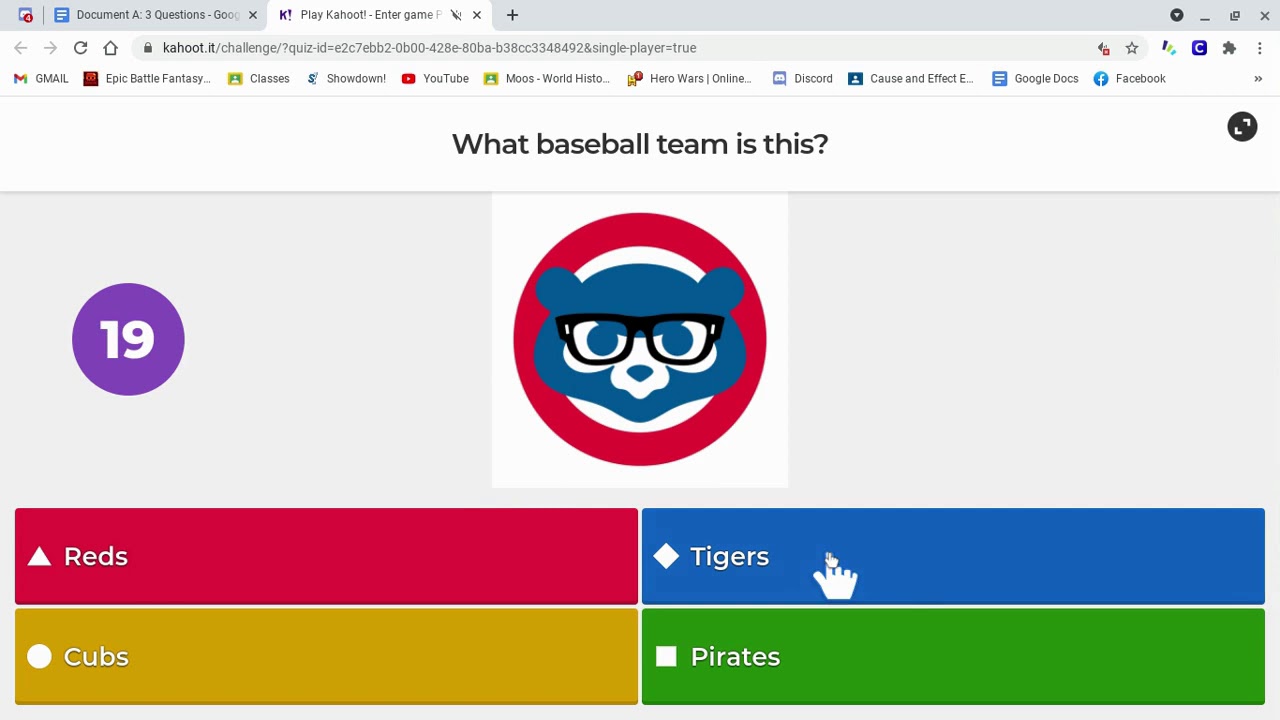The width and height of the screenshot is (1280, 720).
Task: Click the address bar URL
Action: coord(429,48)
